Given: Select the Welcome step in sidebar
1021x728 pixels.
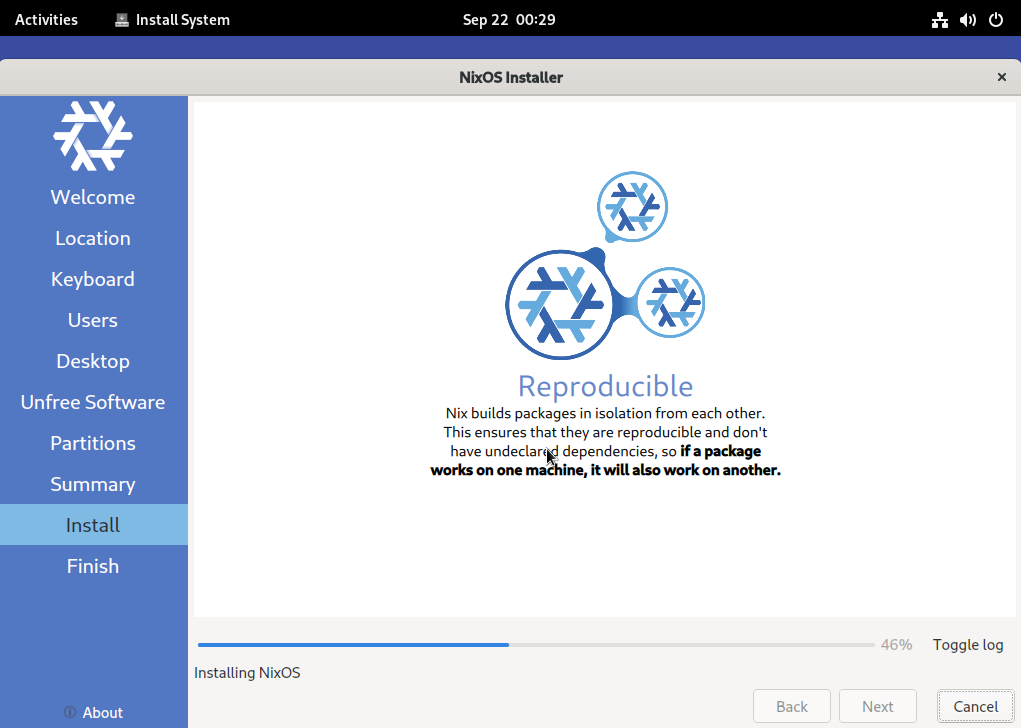Looking at the screenshot, I should click(93, 197).
